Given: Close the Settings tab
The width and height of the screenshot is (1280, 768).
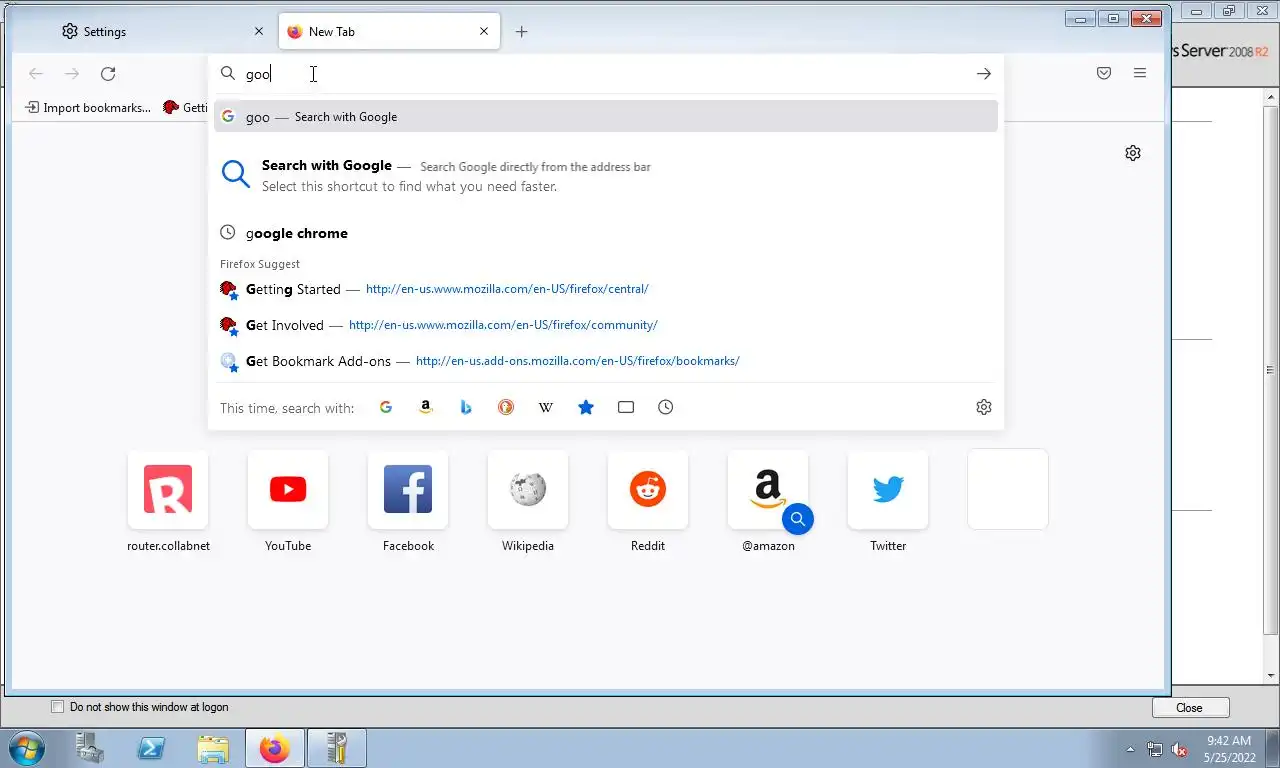Looking at the screenshot, I should [259, 32].
